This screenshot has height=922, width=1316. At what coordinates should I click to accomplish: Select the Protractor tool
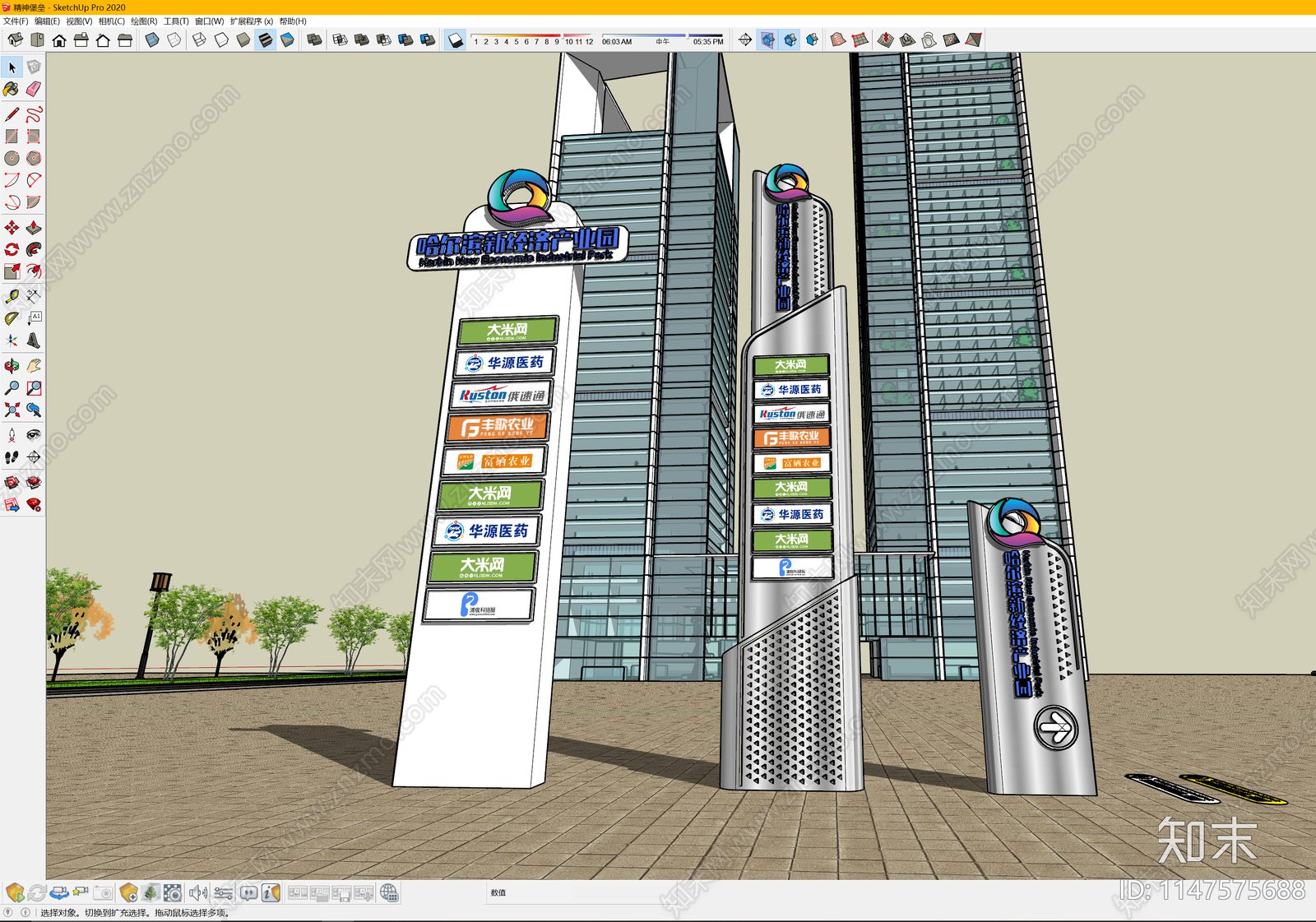[12, 318]
